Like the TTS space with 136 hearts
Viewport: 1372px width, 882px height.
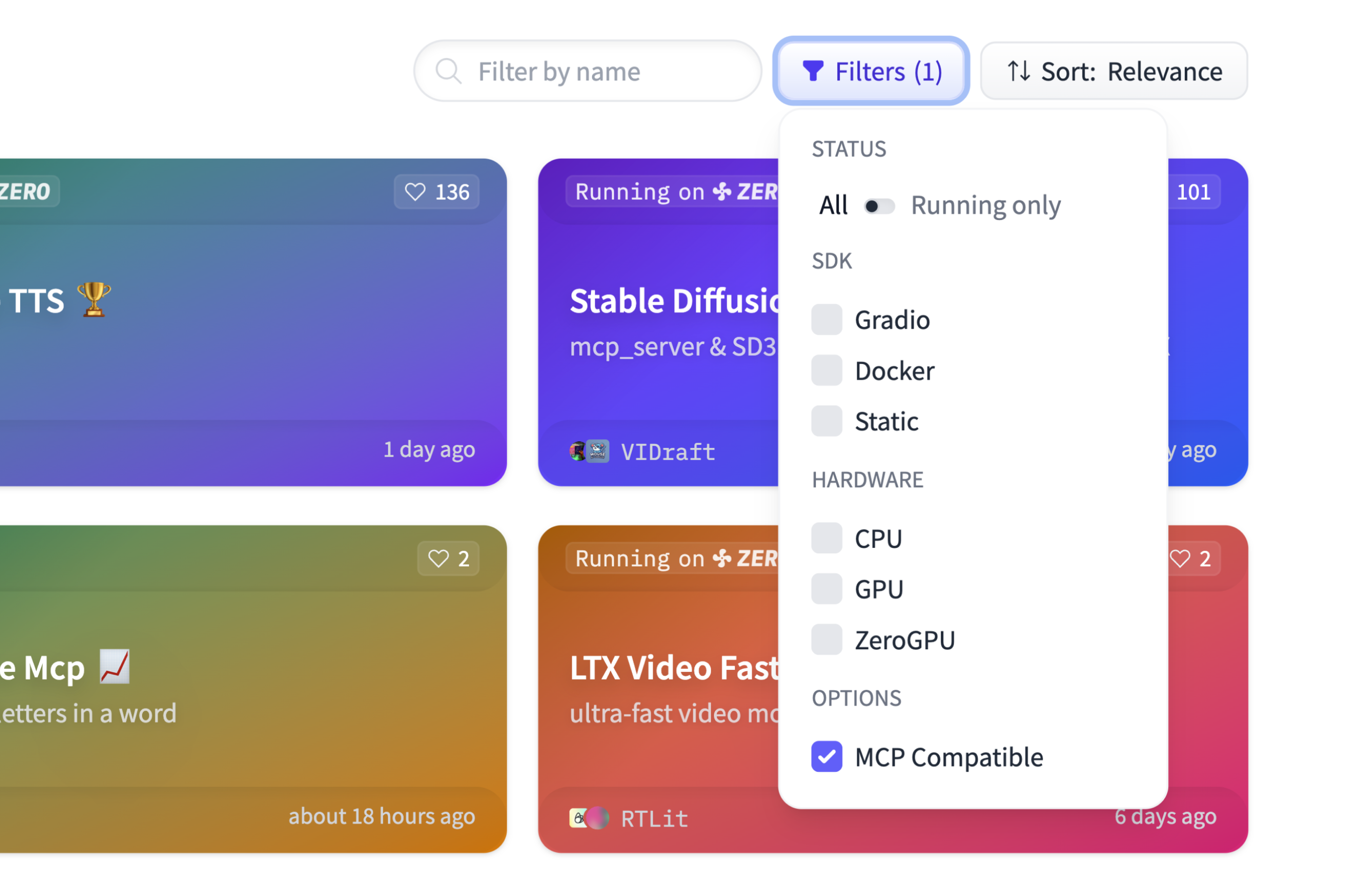click(415, 192)
